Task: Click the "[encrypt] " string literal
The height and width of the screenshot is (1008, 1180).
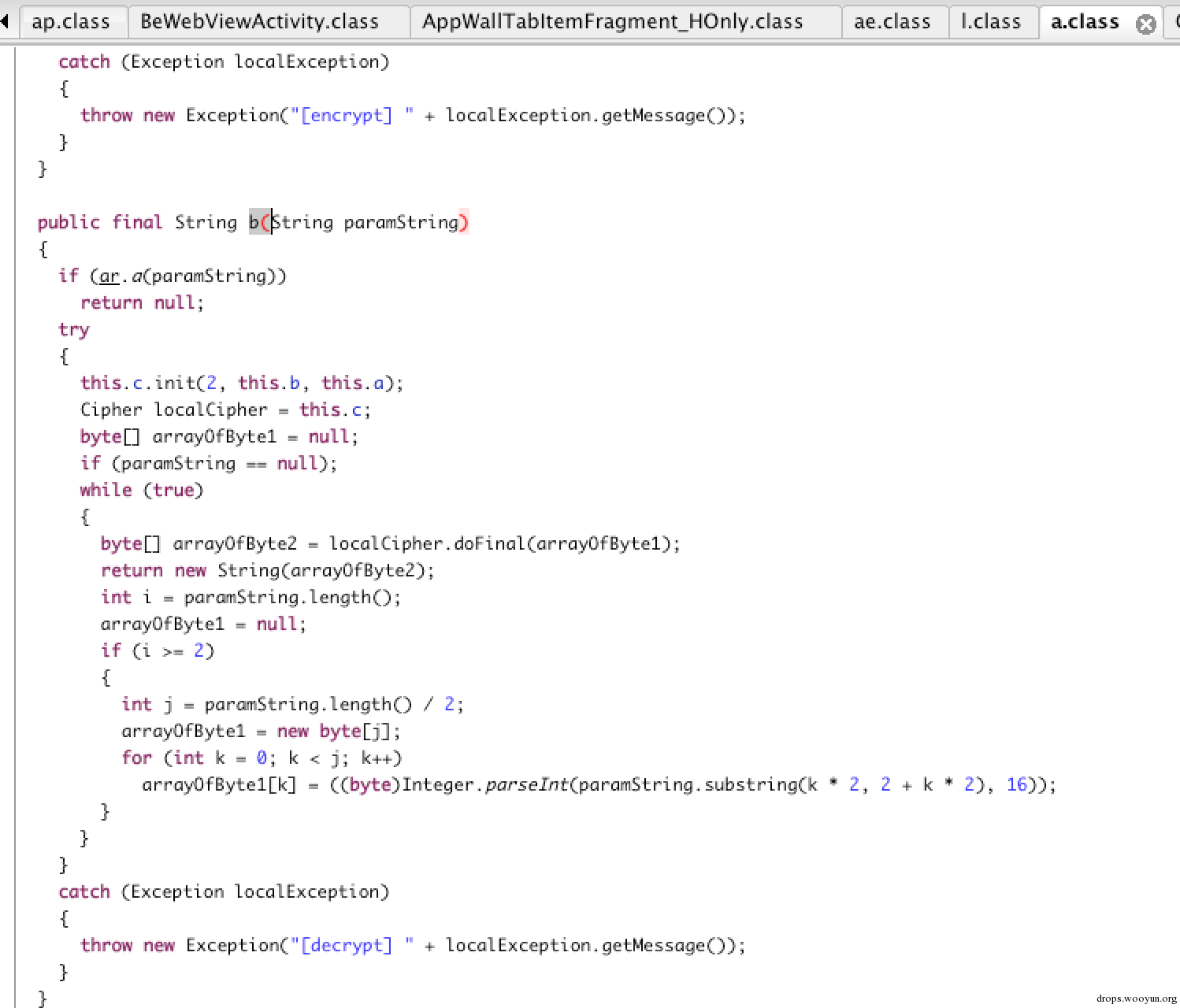Action: [352, 115]
